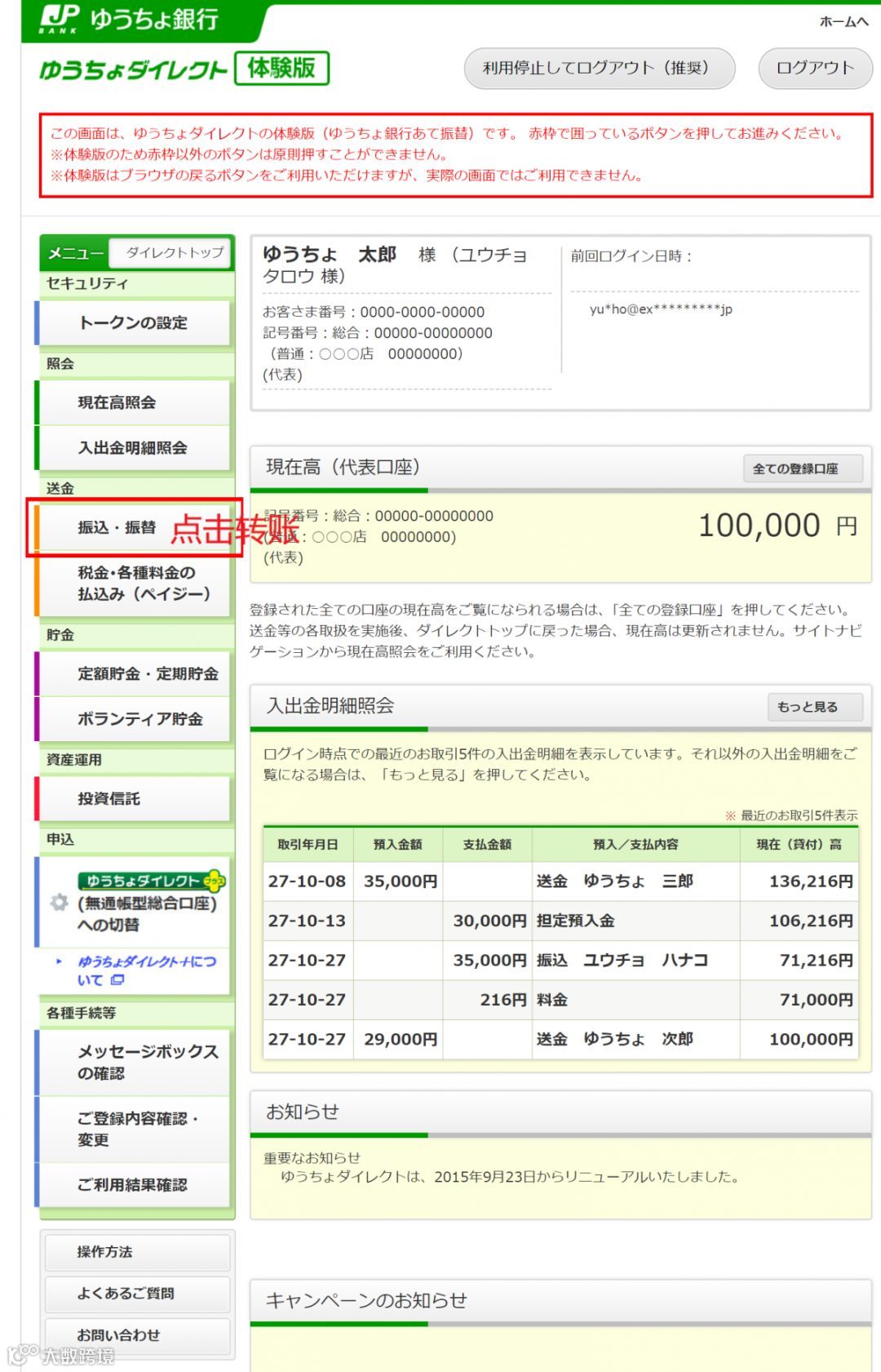Click 担定預入金 entry
This screenshot has height=1372, width=881.
click(x=575, y=921)
